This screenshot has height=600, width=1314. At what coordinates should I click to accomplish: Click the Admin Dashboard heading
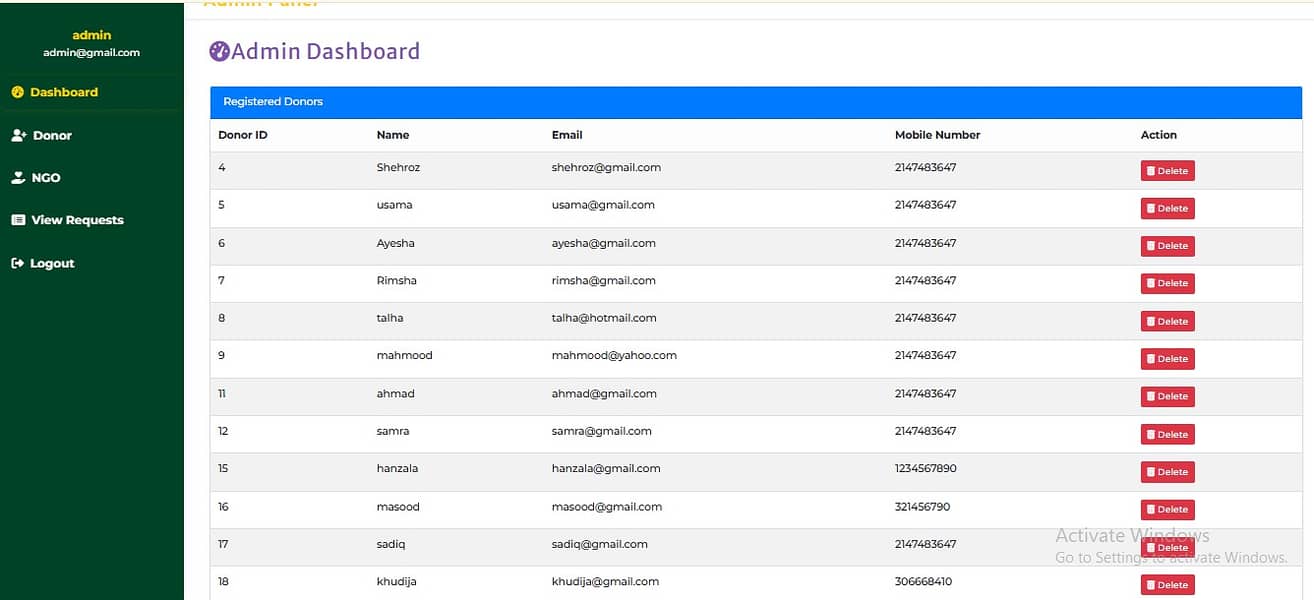[325, 52]
